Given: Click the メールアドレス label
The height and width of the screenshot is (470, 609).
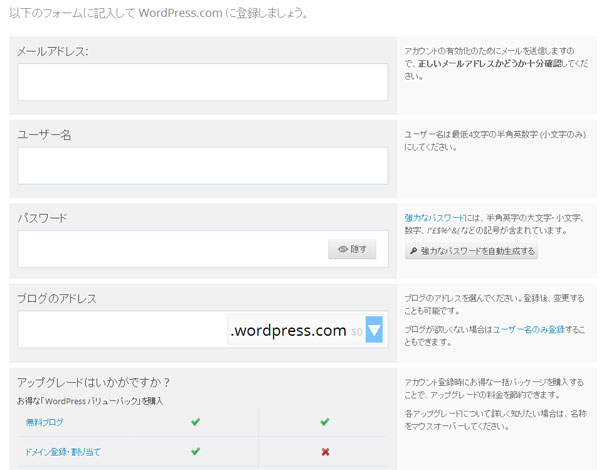Looking at the screenshot, I should (53, 51).
